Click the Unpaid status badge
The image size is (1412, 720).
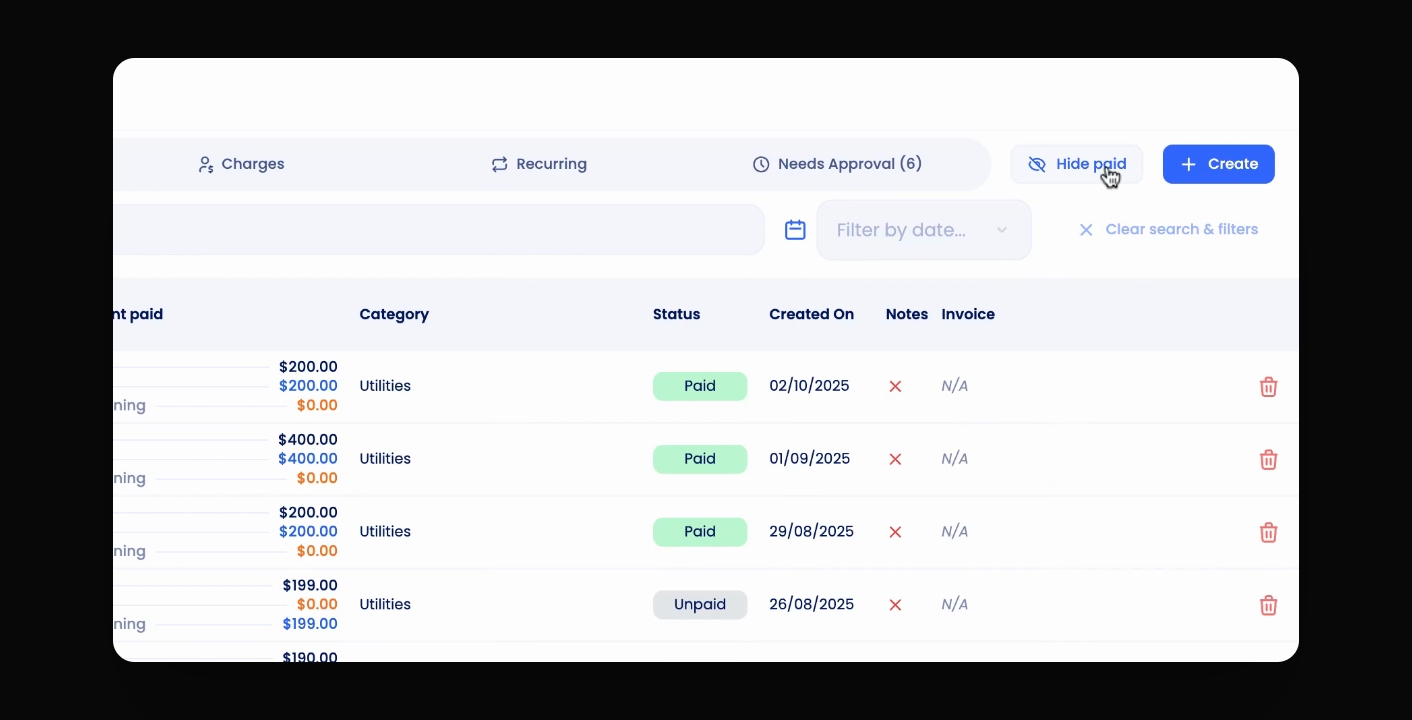point(700,605)
